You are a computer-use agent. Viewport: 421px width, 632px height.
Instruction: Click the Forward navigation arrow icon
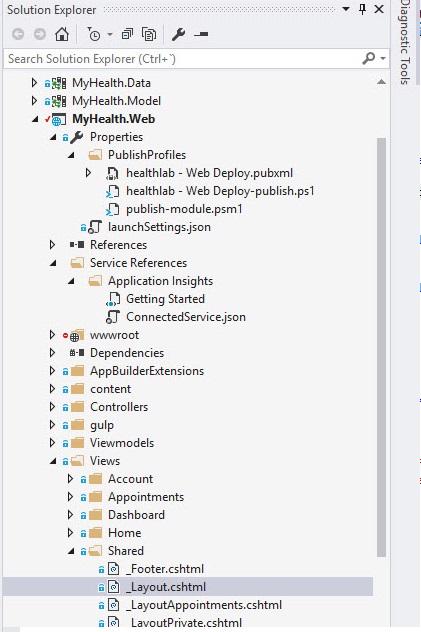(x=40, y=34)
